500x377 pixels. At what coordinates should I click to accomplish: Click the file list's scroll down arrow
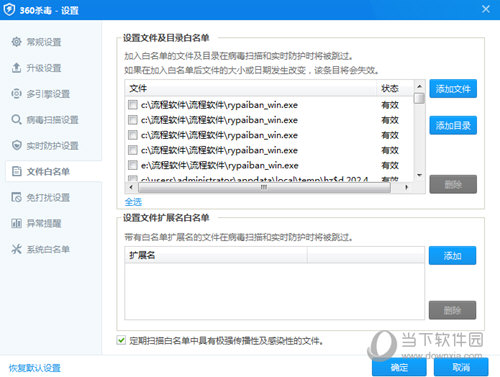click(x=420, y=175)
